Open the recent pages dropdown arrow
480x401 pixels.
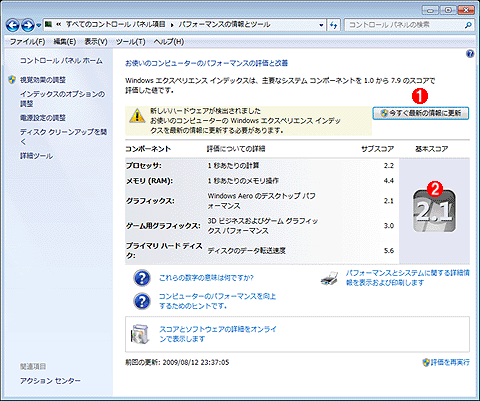tap(38, 25)
